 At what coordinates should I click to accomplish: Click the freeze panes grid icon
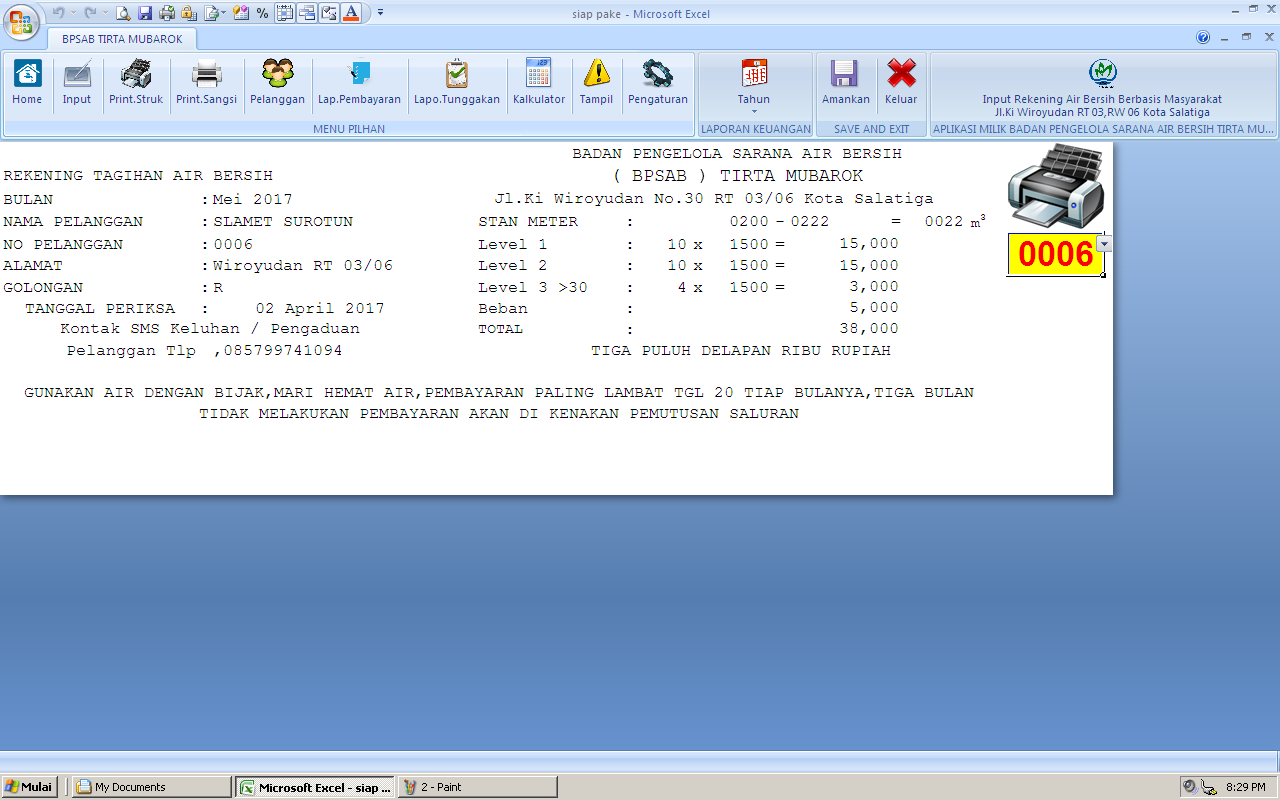point(284,13)
